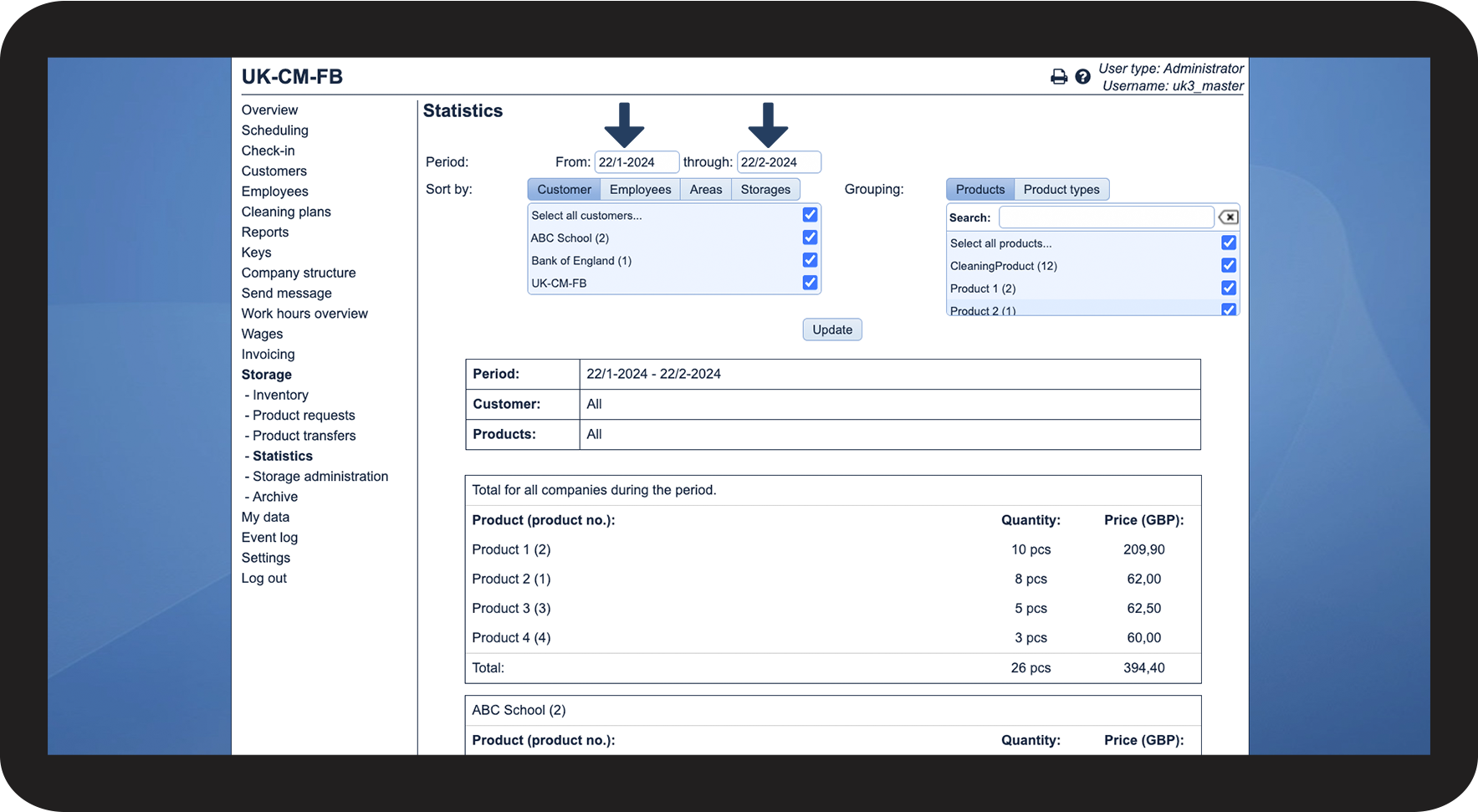Open the help question mark icon
Image resolution: width=1478 pixels, height=812 pixels.
(1082, 77)
